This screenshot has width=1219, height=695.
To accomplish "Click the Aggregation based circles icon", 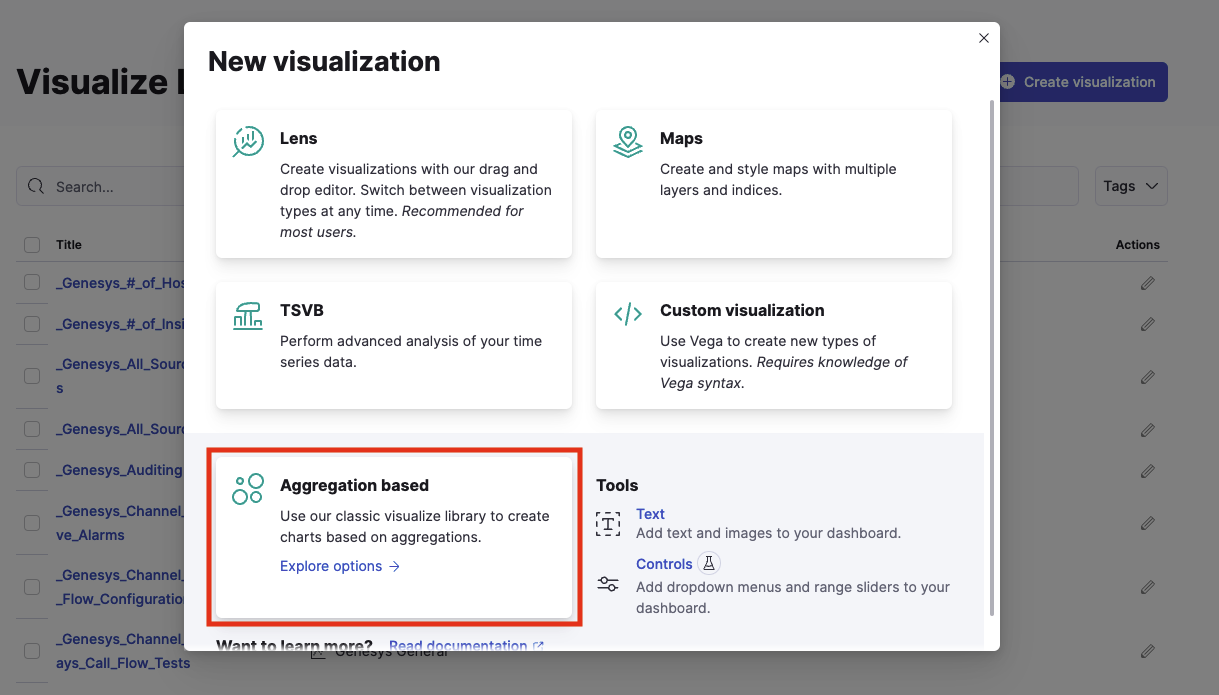I will click(248, 489).
